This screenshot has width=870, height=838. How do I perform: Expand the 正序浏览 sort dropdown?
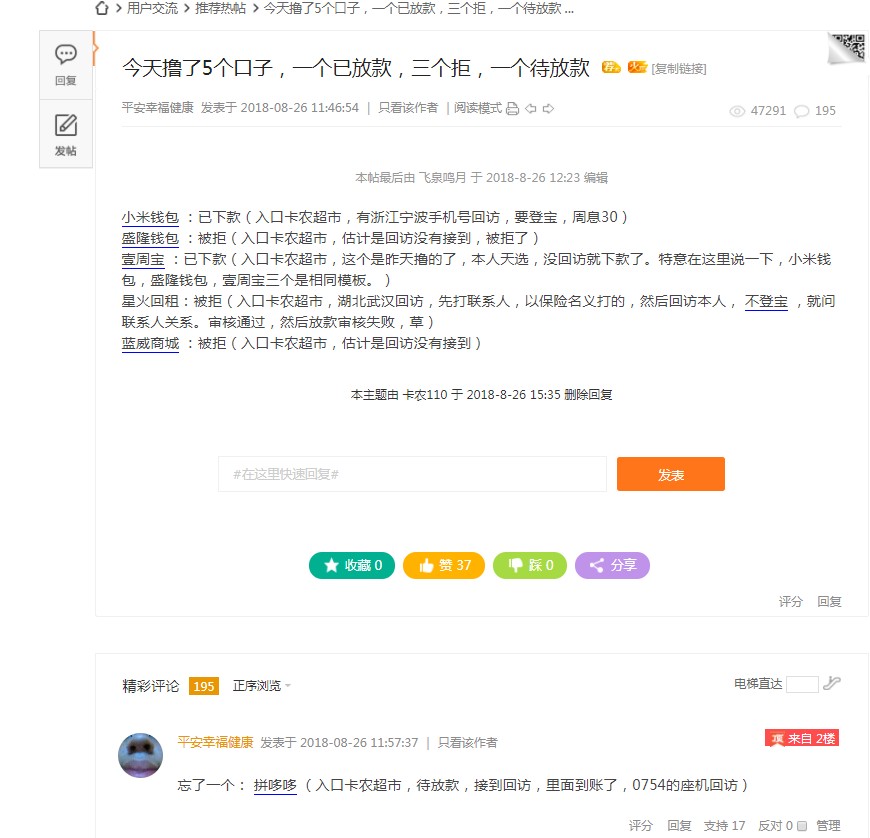tap(261, 686)
